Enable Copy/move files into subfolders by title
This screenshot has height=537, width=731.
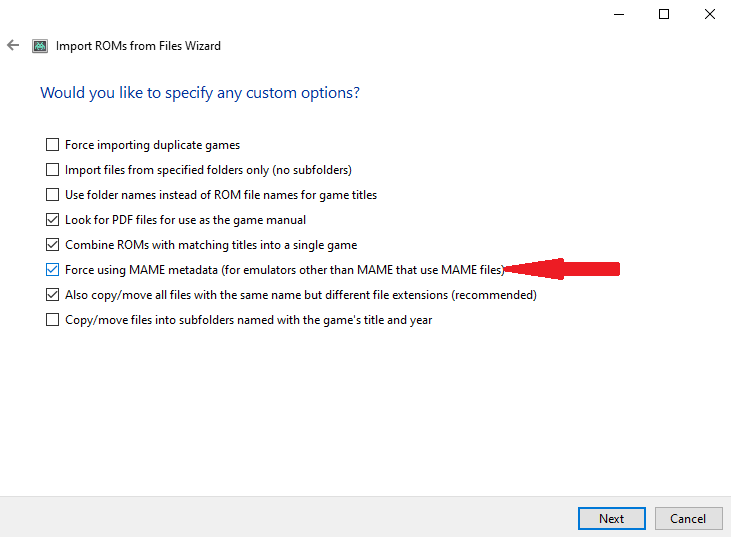(x=52, y=320)
